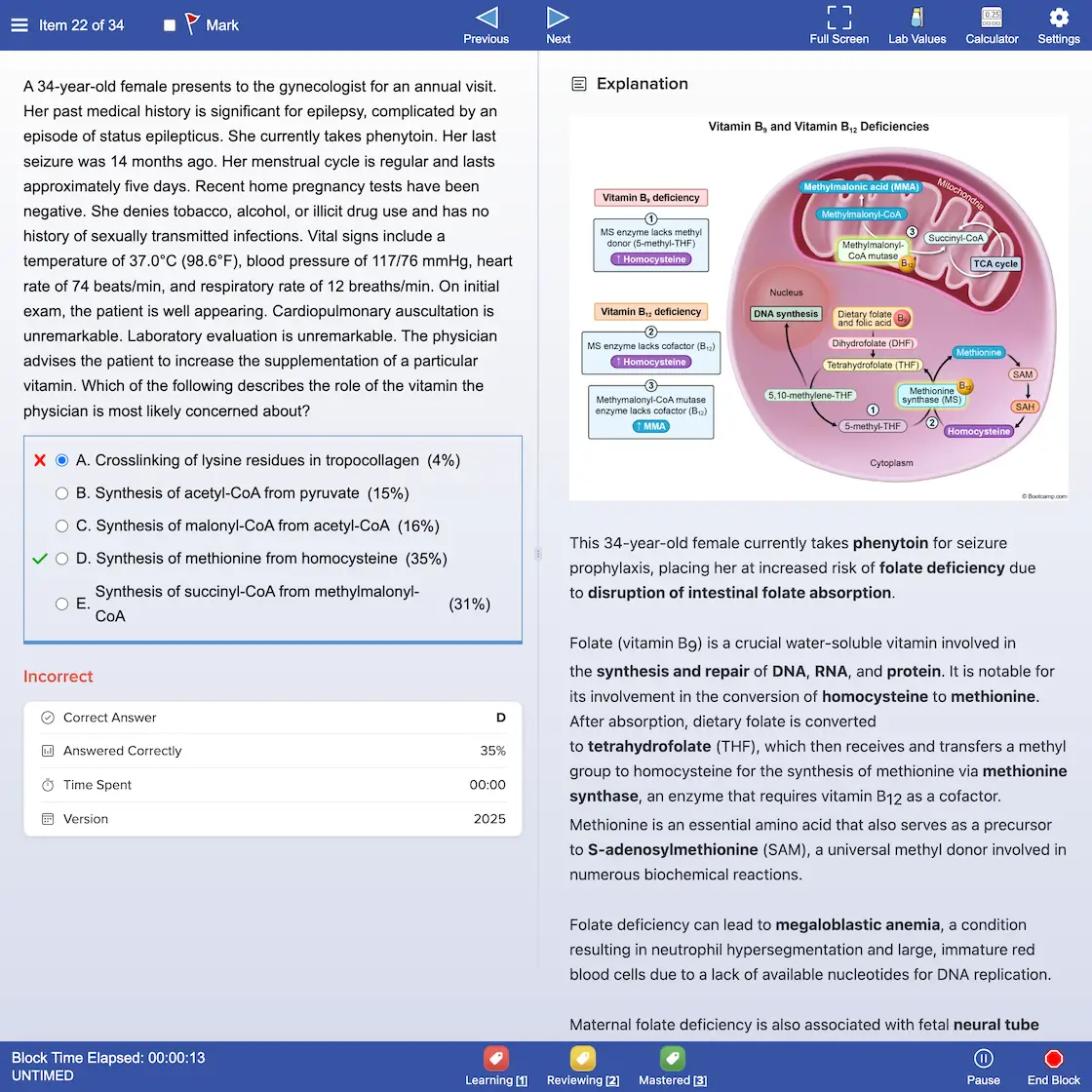Click the Incorrect result heading

click(x=58, y=677)
